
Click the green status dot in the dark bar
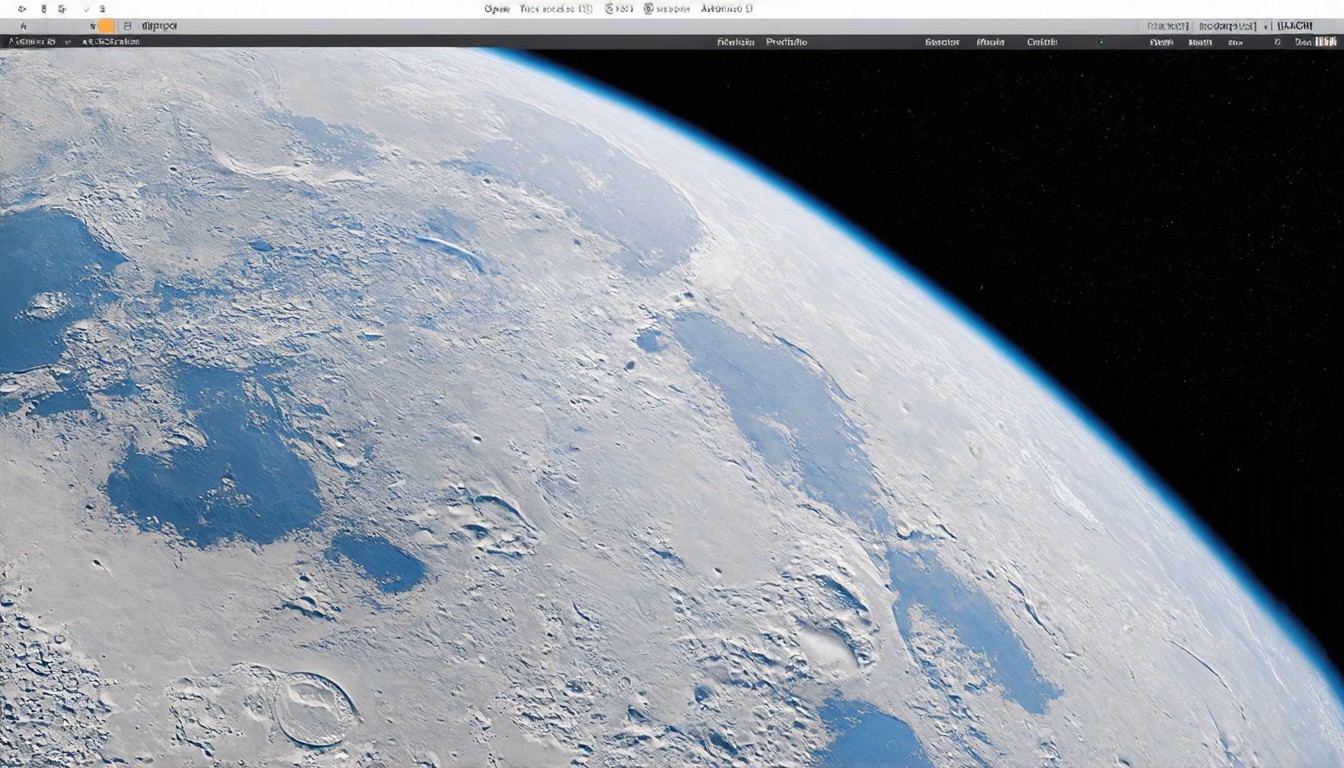(1101, 42)
